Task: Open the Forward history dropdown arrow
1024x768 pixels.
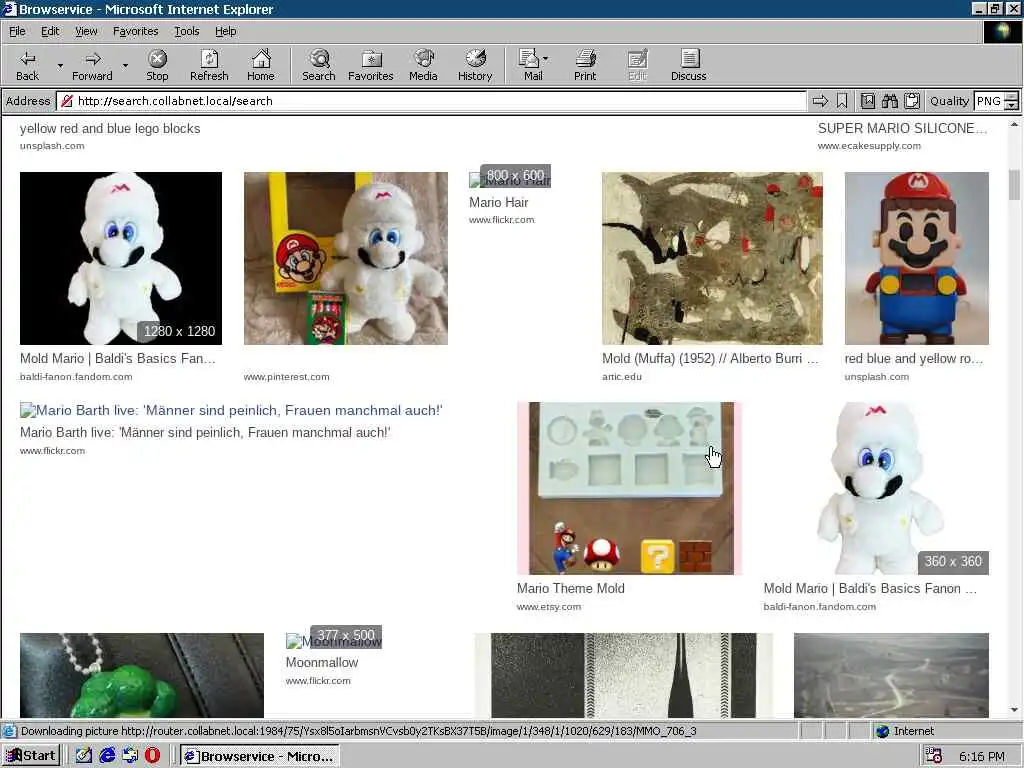Action: (125, 65)
